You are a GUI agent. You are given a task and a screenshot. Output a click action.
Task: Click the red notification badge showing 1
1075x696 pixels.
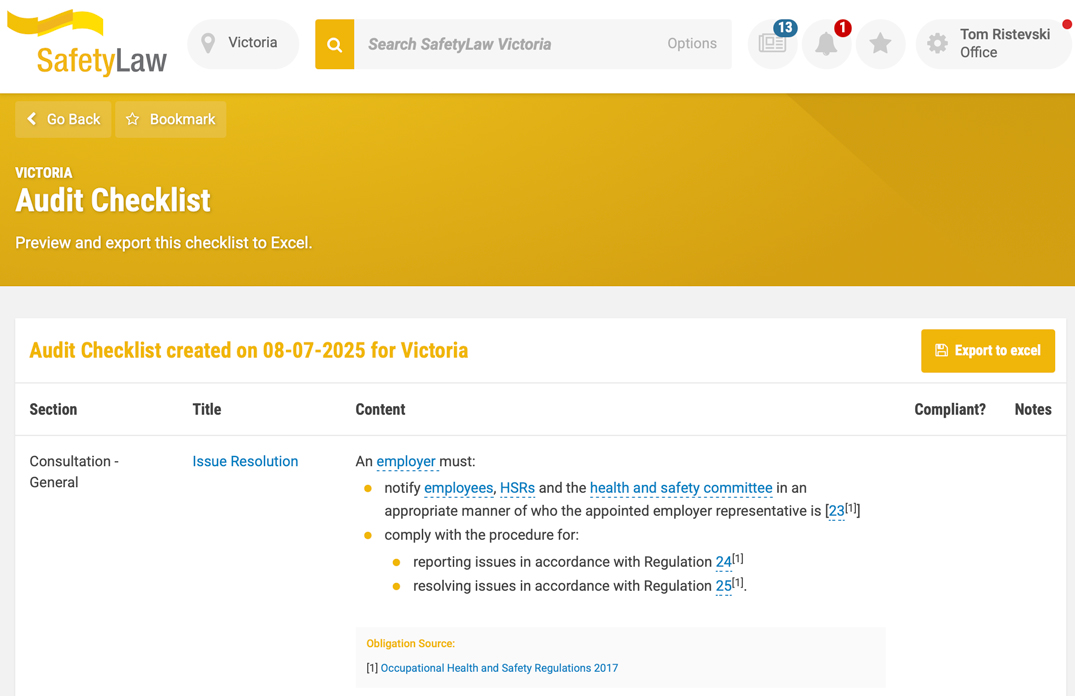(x=843, y=28)
